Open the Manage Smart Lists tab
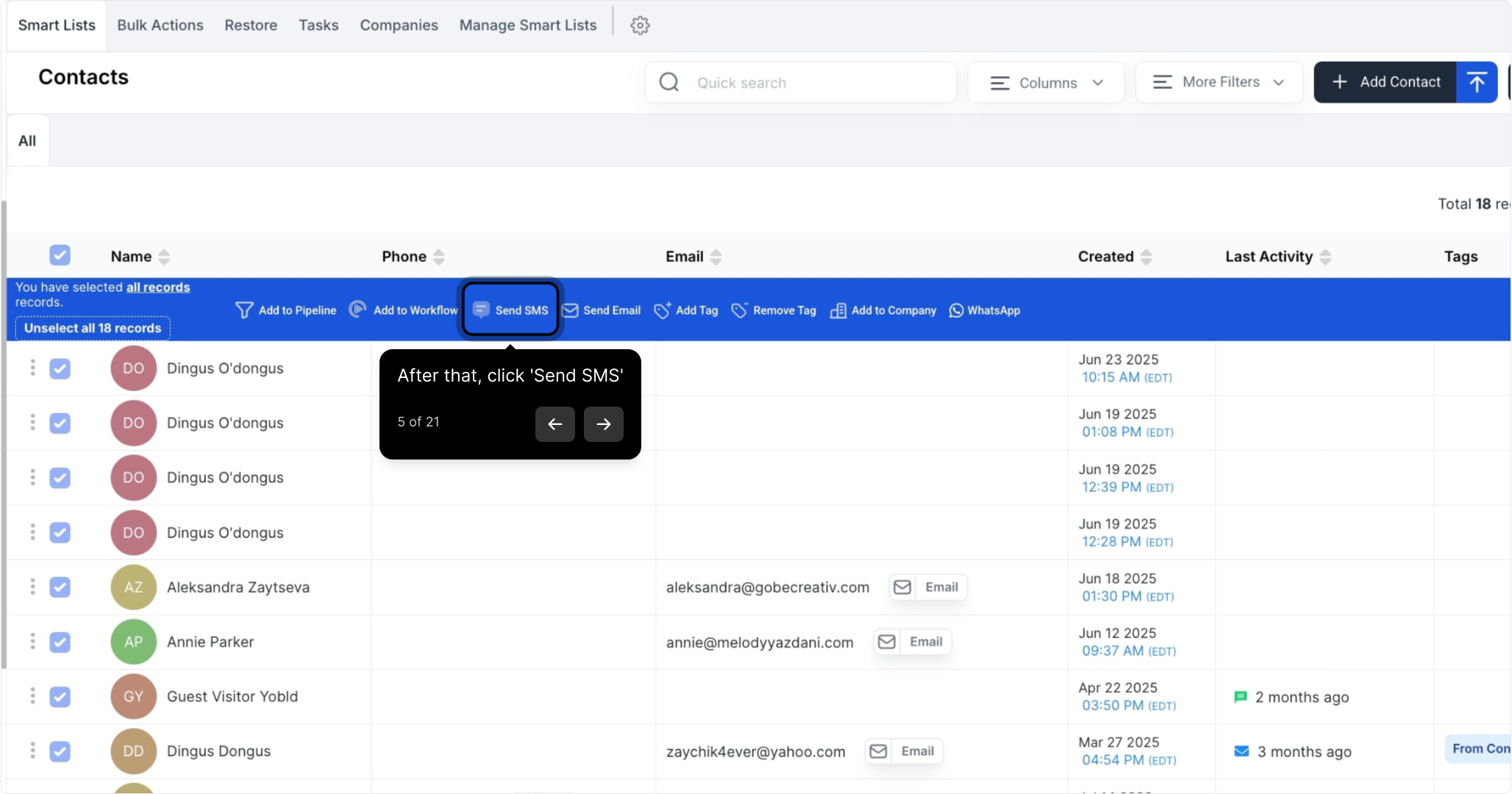 coord(527,25)
